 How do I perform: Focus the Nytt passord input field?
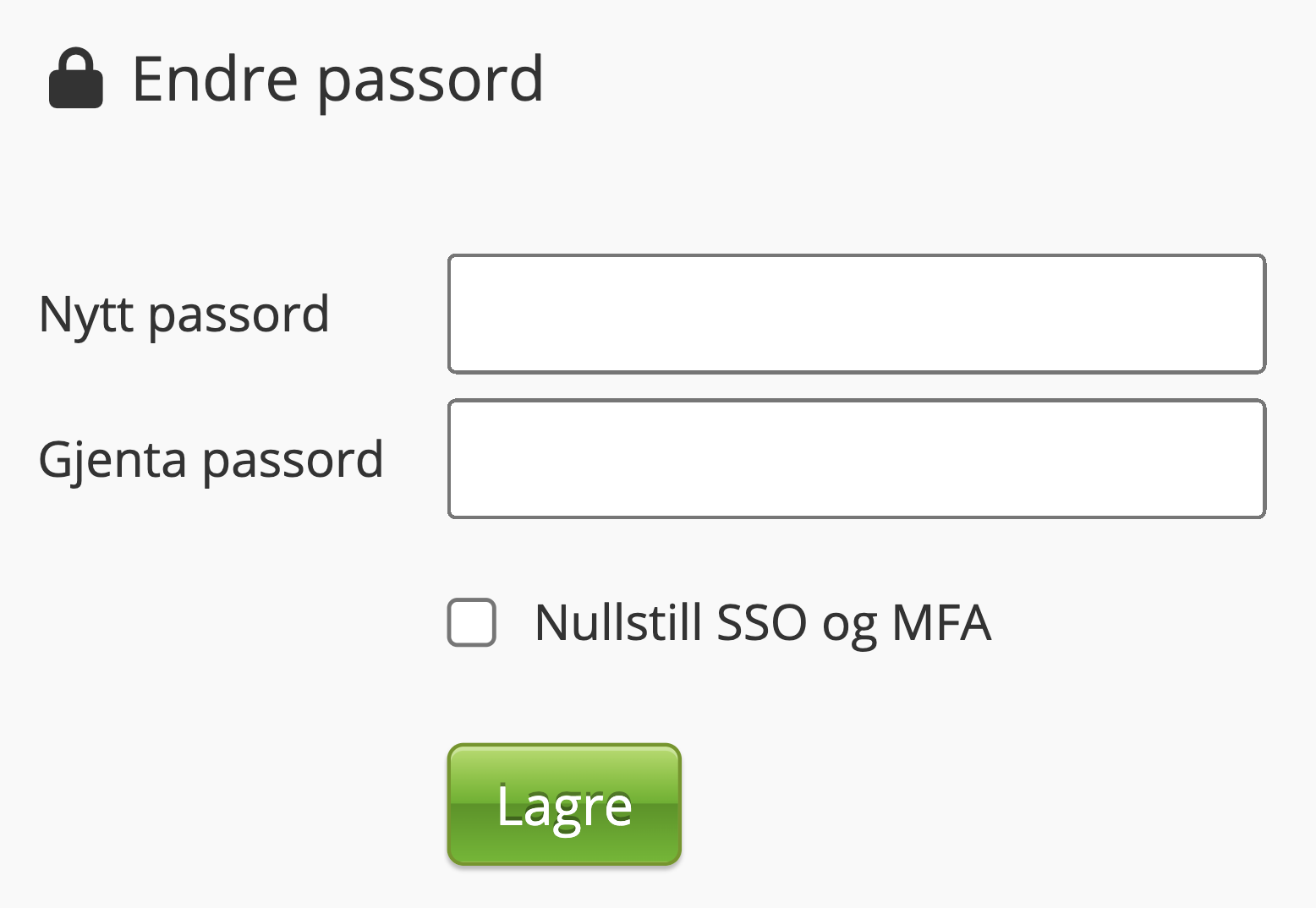[856, 314]
